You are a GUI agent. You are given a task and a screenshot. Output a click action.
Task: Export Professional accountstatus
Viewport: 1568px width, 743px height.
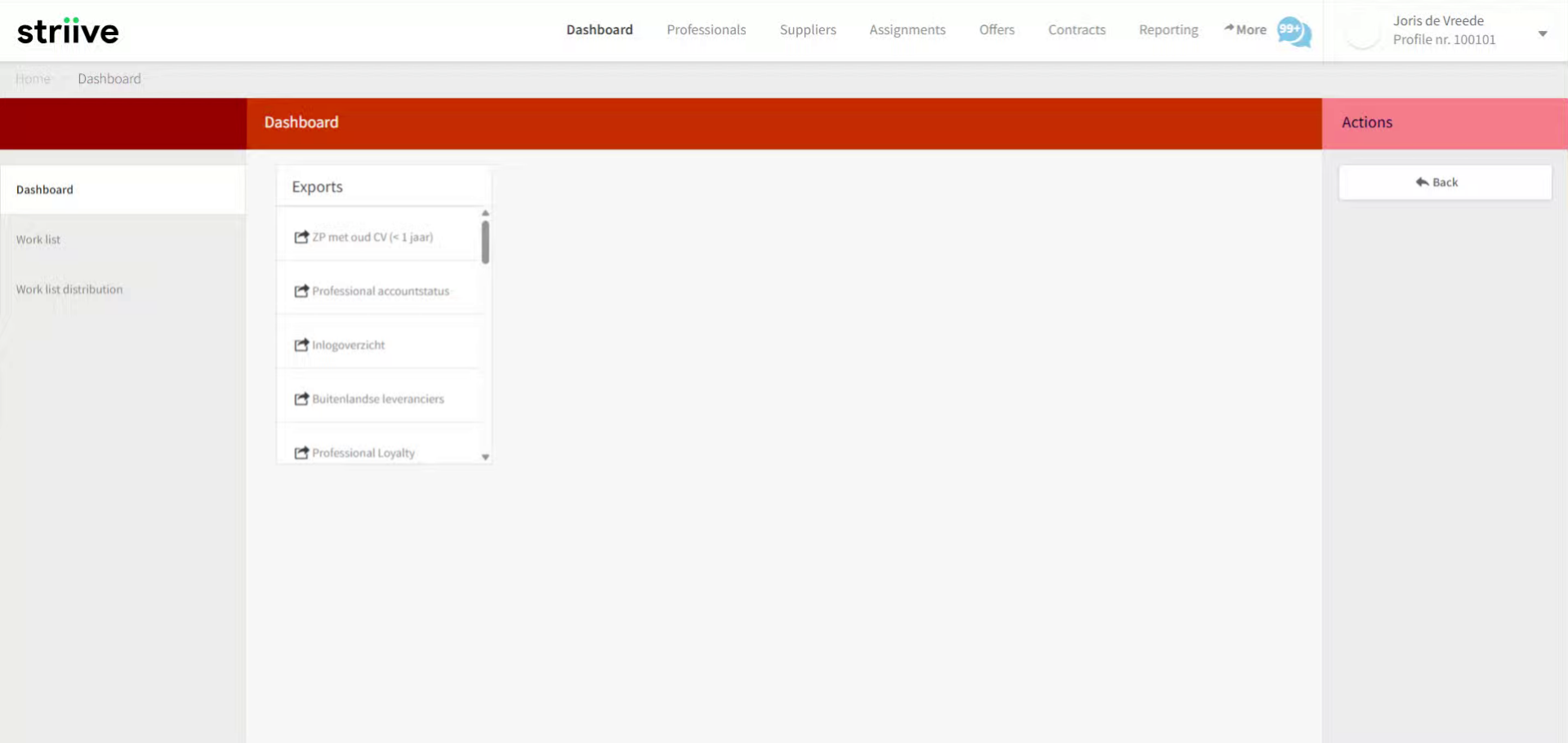pyautogui.click(x=380, y=291)
